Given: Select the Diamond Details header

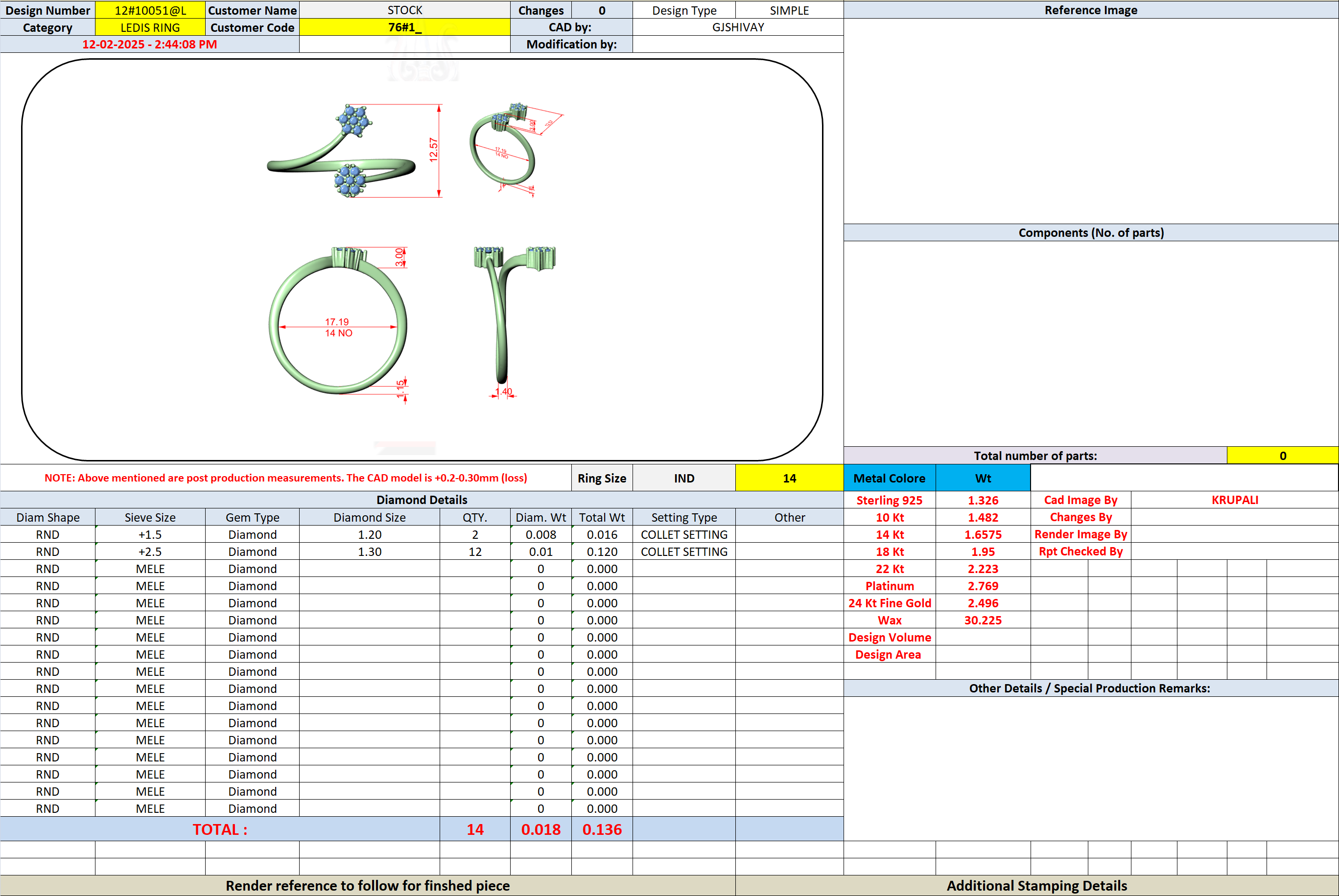Looking at the screenshot, I should (422, 500).
